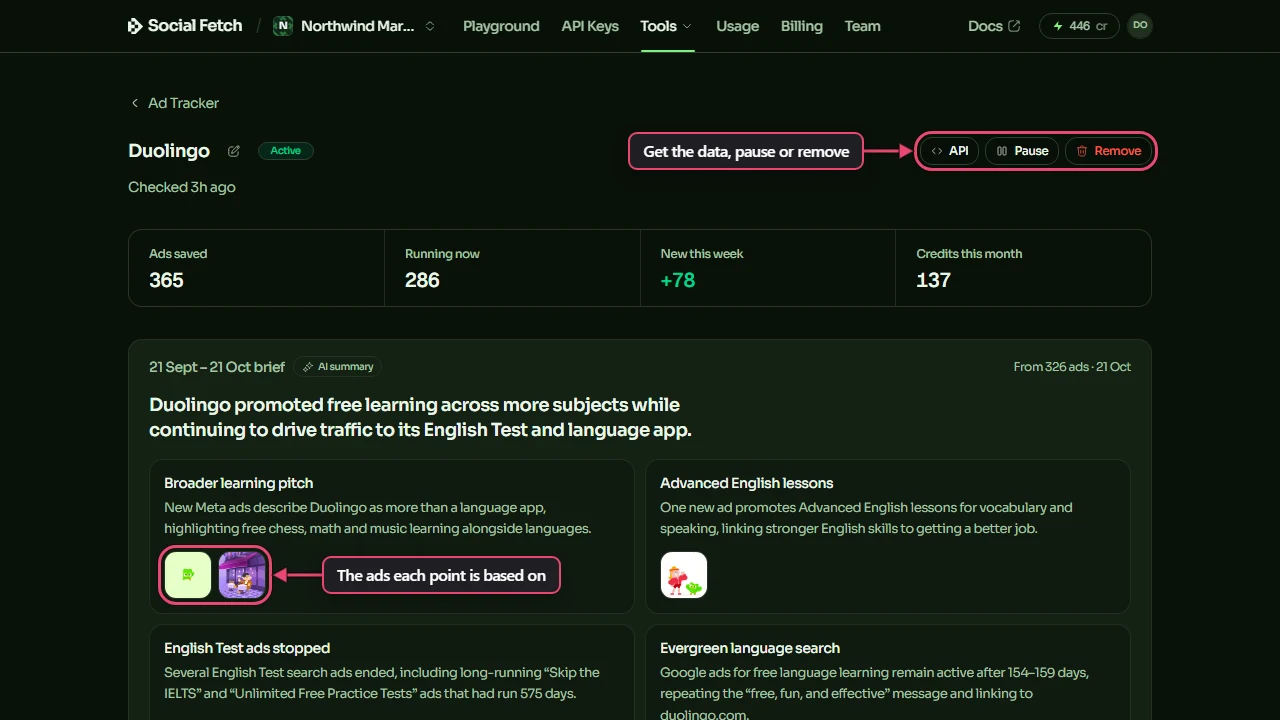Pause the Duolingo tracker

click(x=1022, y=151)
